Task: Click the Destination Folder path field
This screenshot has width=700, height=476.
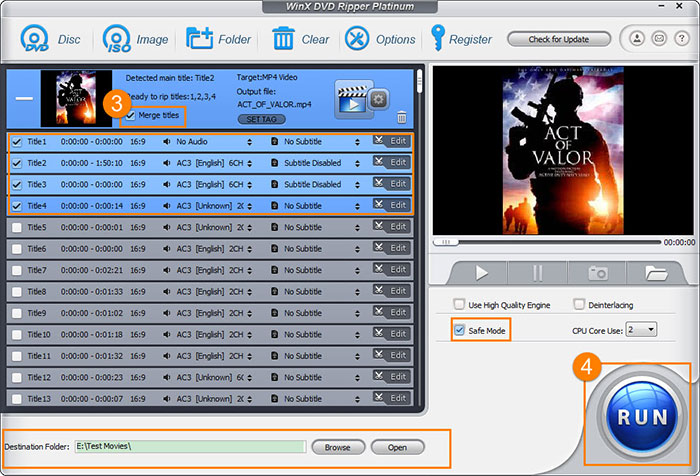Action: [x=191, y=447]
